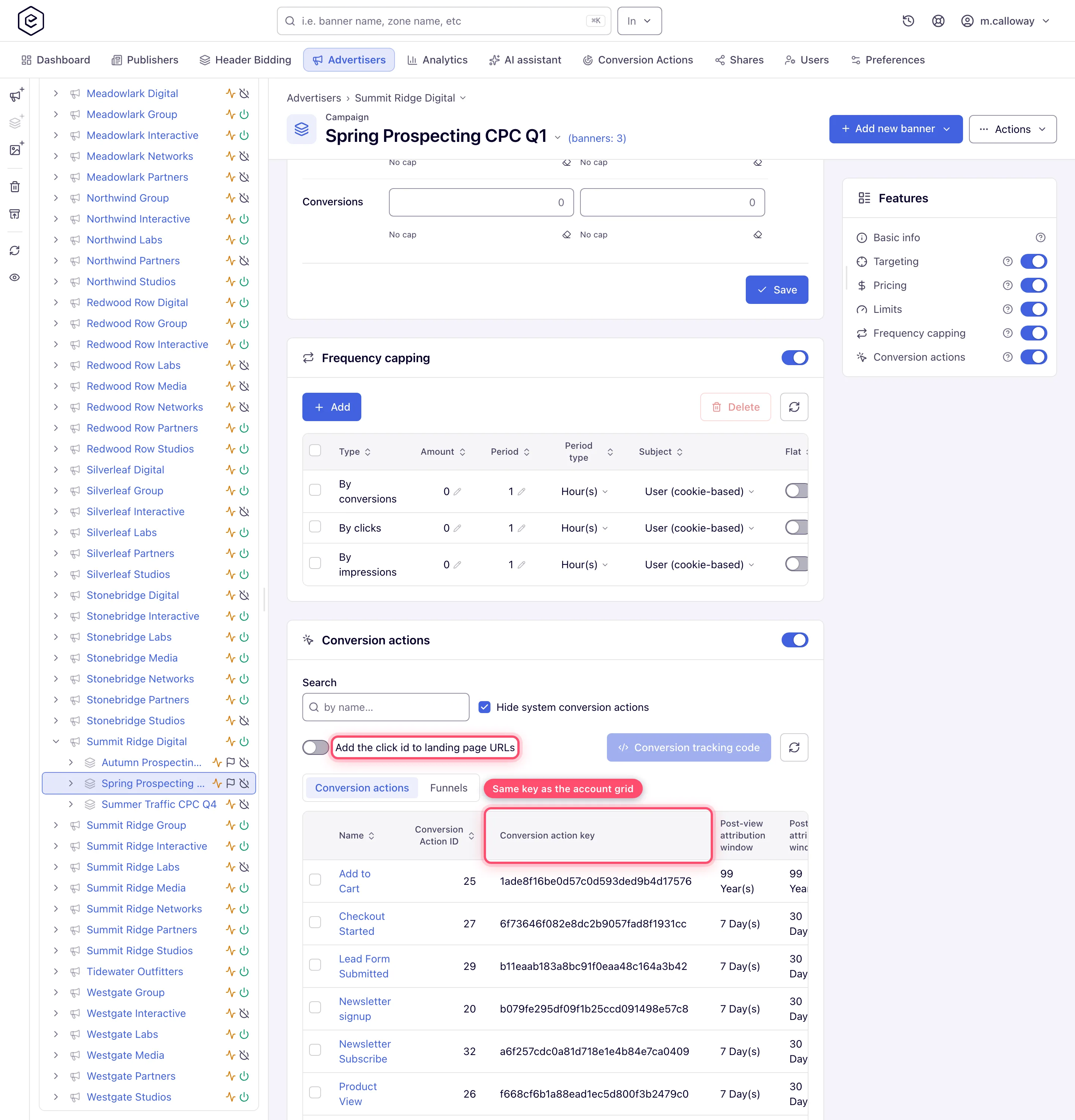Open Stonebridge Media advertiser
The image size is (1075, 1120).
pyautogui.click(x=132, y=658)
